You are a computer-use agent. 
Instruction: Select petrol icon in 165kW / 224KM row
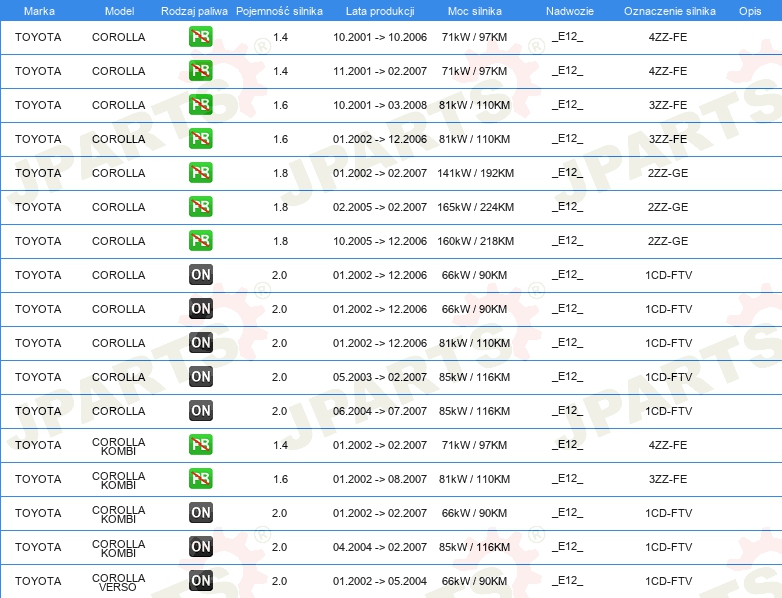tap(200, 206)
